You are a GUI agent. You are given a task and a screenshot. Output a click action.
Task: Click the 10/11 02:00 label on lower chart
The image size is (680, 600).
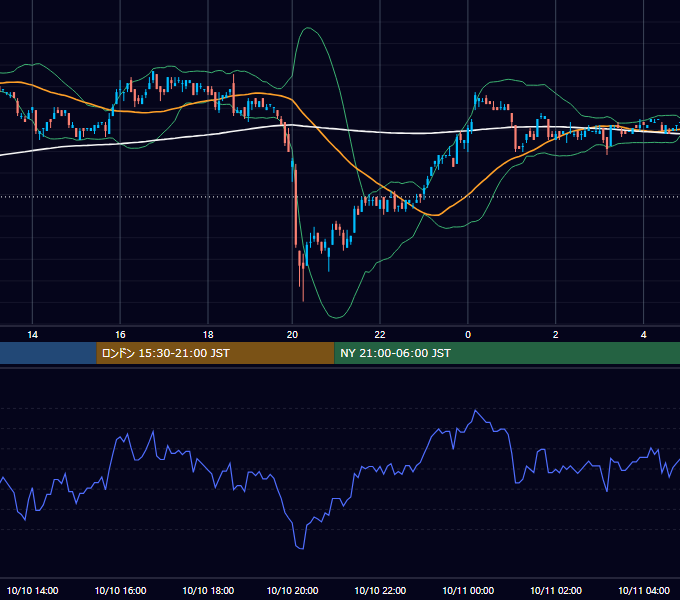pyautogui.click(x=556, y=590)
